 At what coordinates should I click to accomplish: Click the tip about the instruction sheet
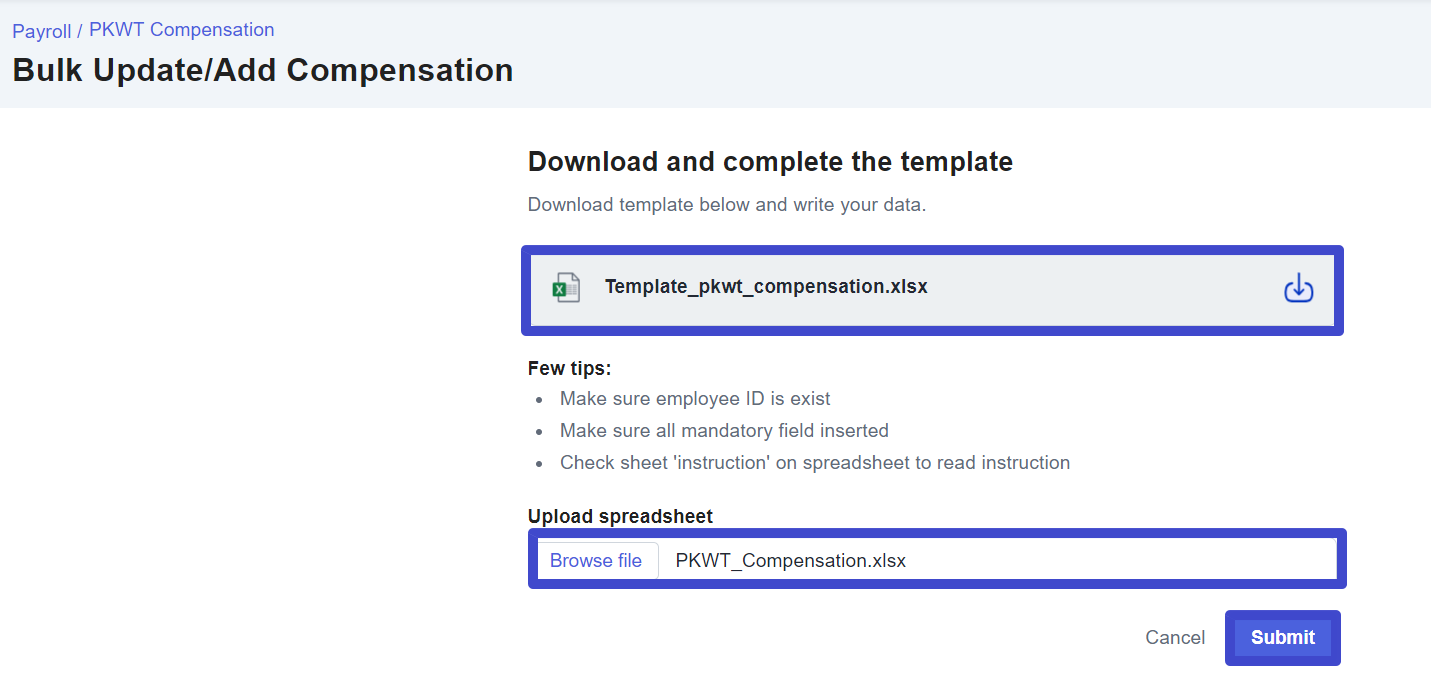[814, 463]
